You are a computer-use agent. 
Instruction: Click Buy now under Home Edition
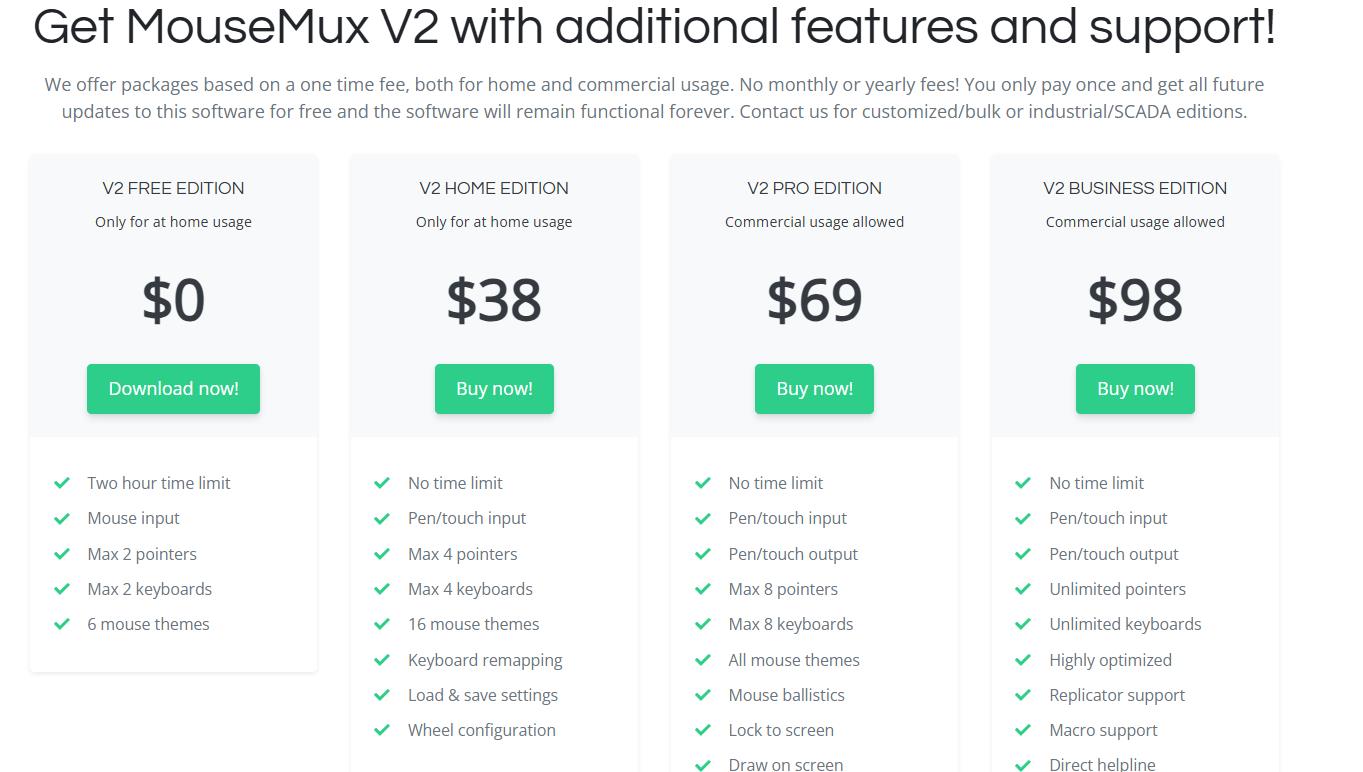[x=494, y=389]
